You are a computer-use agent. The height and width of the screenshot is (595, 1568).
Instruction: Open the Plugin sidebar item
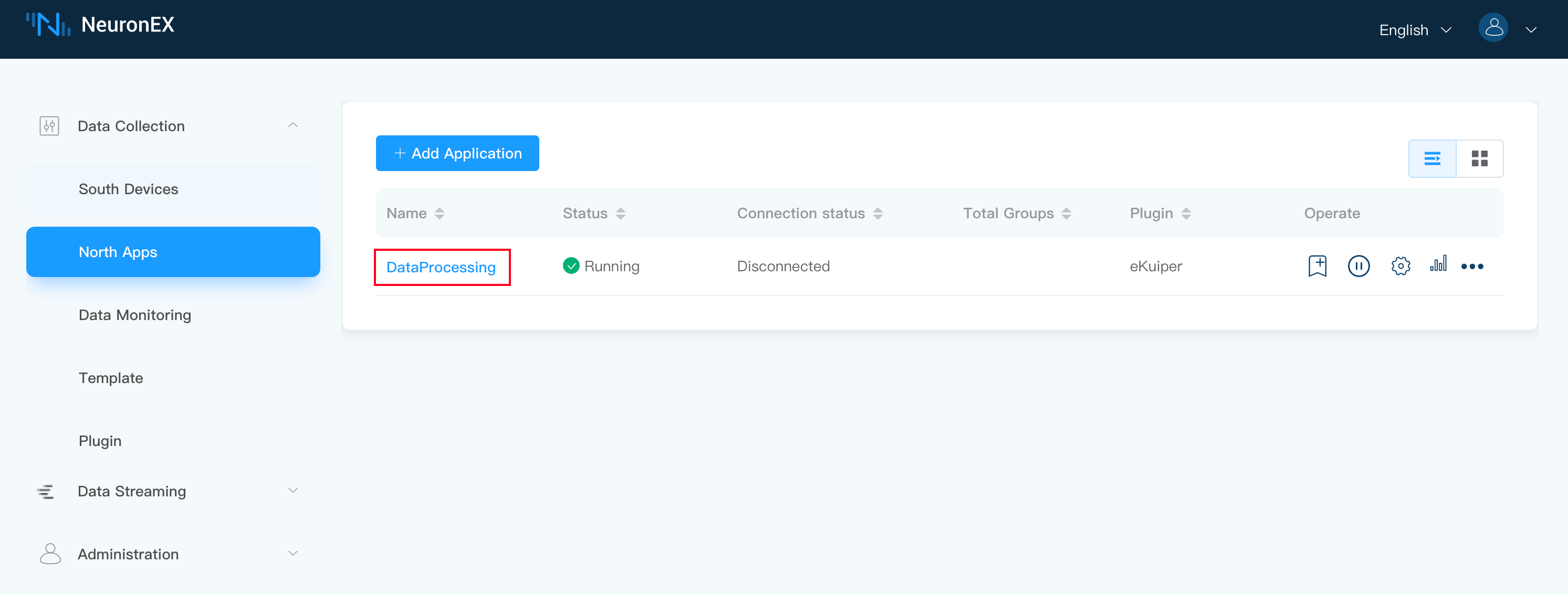100,440
